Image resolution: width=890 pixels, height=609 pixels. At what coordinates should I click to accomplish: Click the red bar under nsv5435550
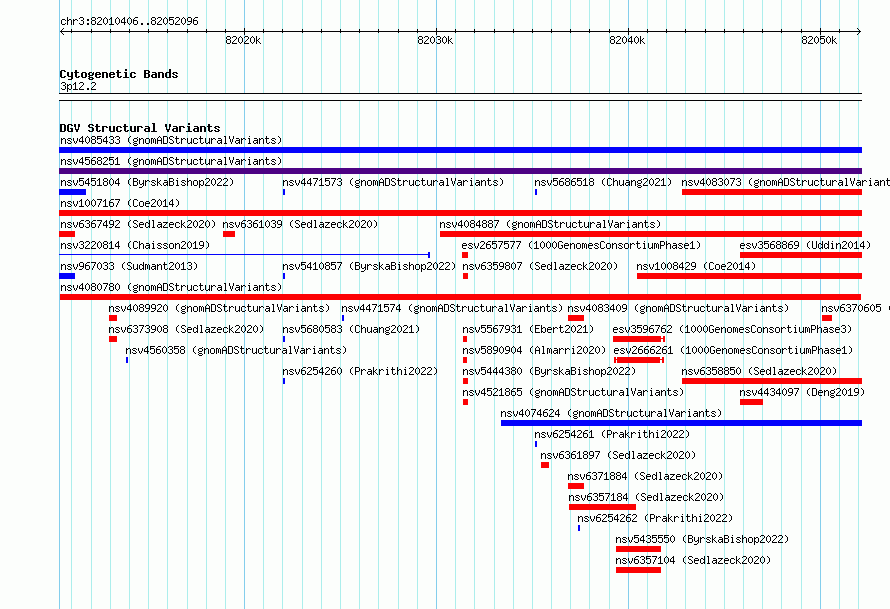click(639, 549)
